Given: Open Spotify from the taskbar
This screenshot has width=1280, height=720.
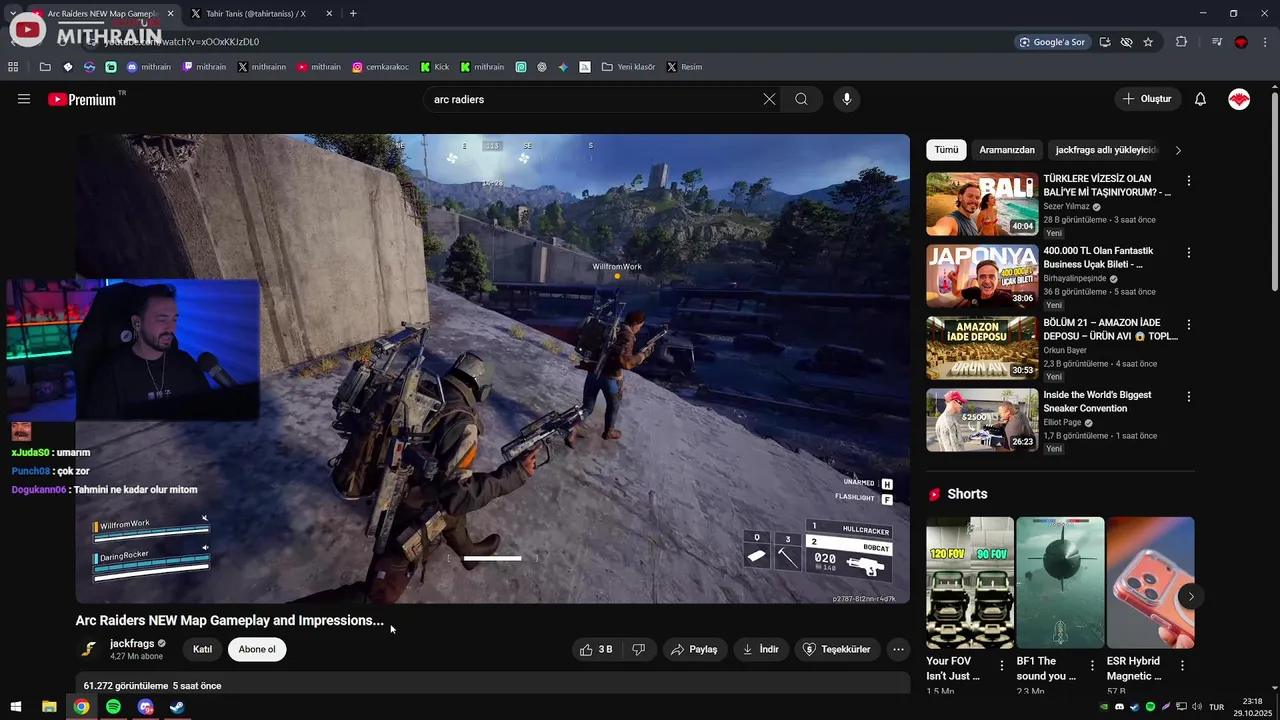Looking at the screenshot, I should (113, 707).
